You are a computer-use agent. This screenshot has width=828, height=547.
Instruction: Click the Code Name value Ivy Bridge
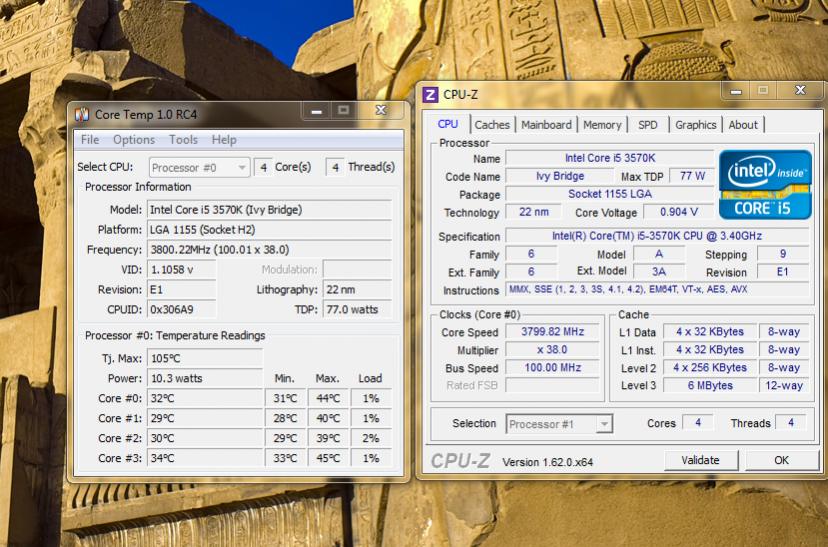560,176
